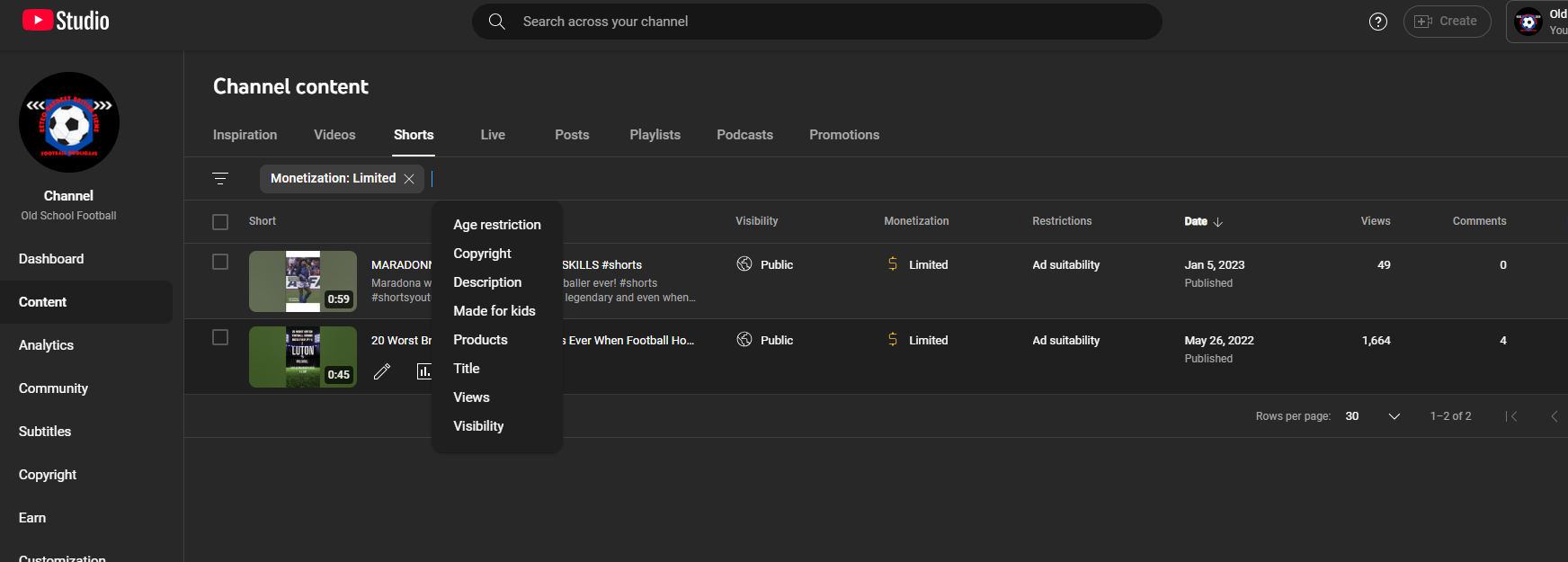Check the Maradona short checkbox
This screenshot has width=1568, height=562.
click(x=220, y=262)
